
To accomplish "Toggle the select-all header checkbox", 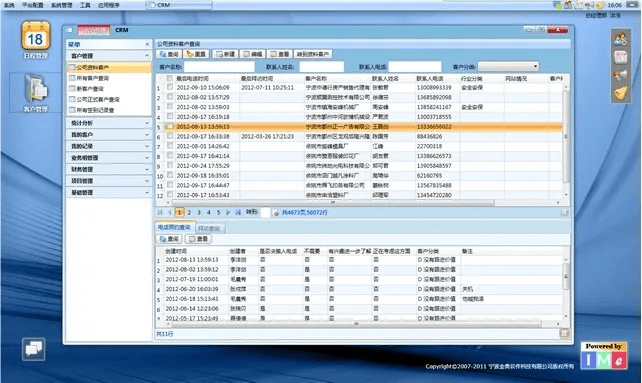I will tap(170, 78).
